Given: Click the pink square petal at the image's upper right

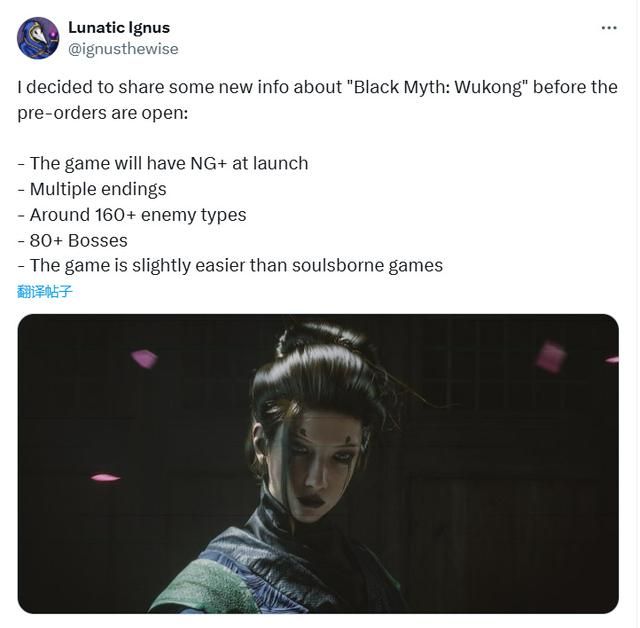Looking at the screenshot, I should coord(551,357).
